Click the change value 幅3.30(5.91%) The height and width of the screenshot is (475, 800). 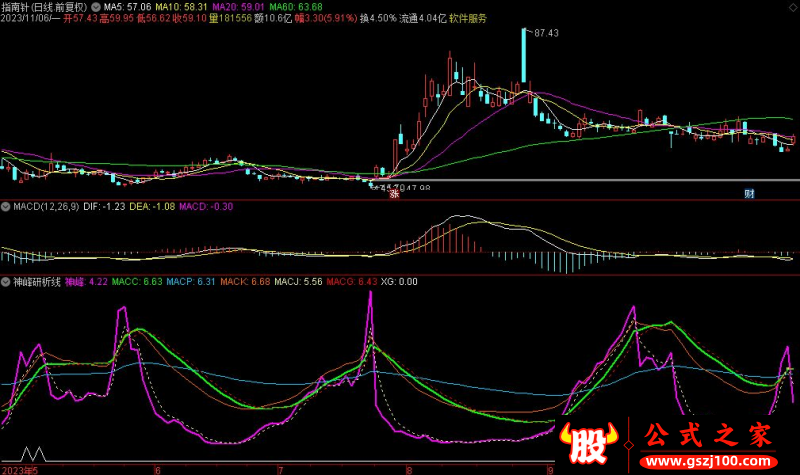pos(326,18)
